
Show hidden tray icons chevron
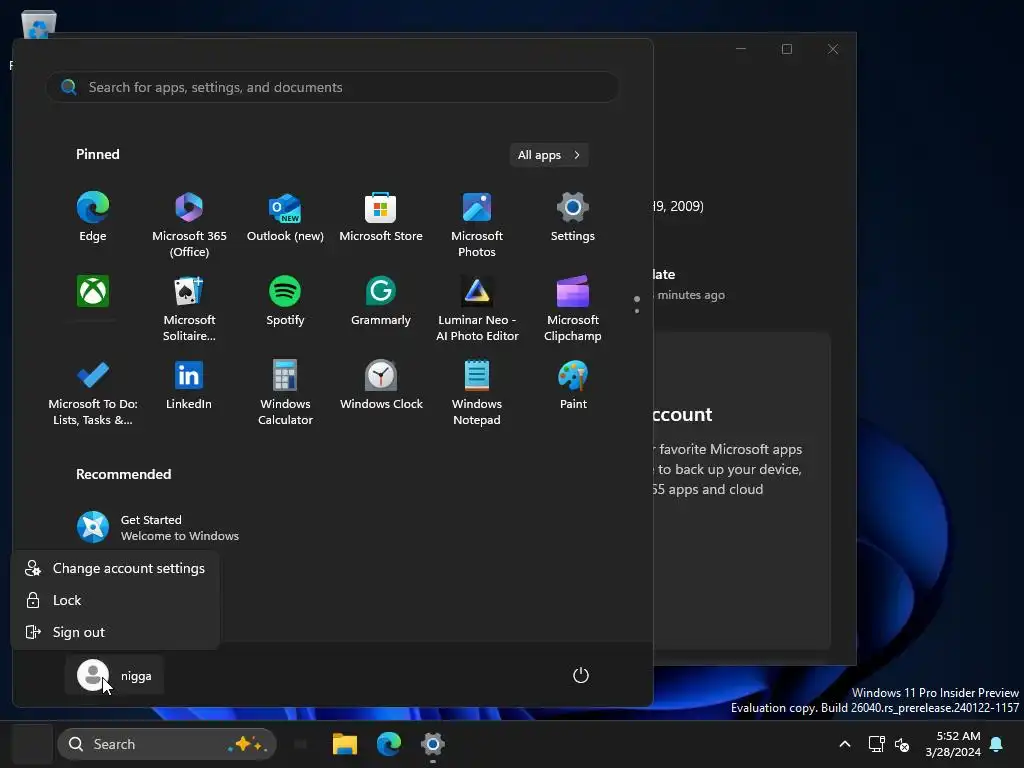coord(844,744)
